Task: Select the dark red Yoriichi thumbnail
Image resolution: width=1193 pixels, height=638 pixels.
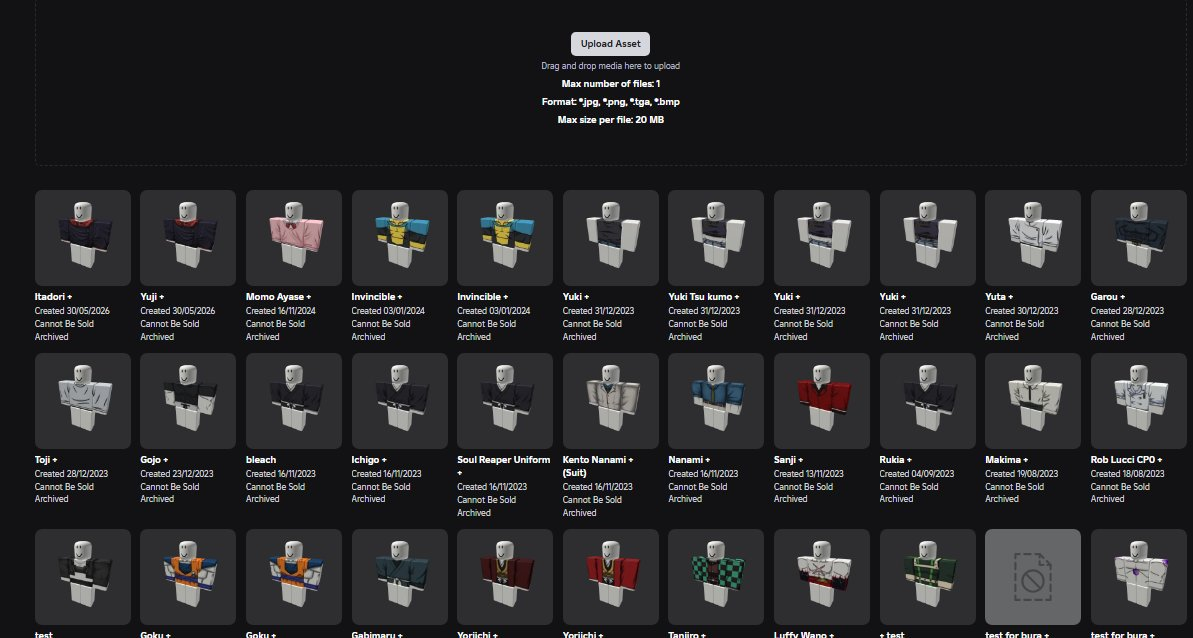Action: point(505,577)
